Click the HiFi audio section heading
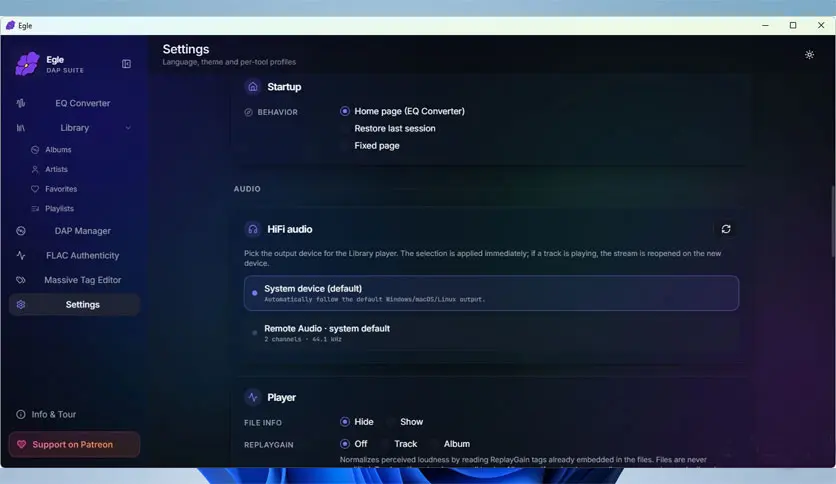This screenshot has width=836, height=484. pyautogui.click(x=290, y=229)
